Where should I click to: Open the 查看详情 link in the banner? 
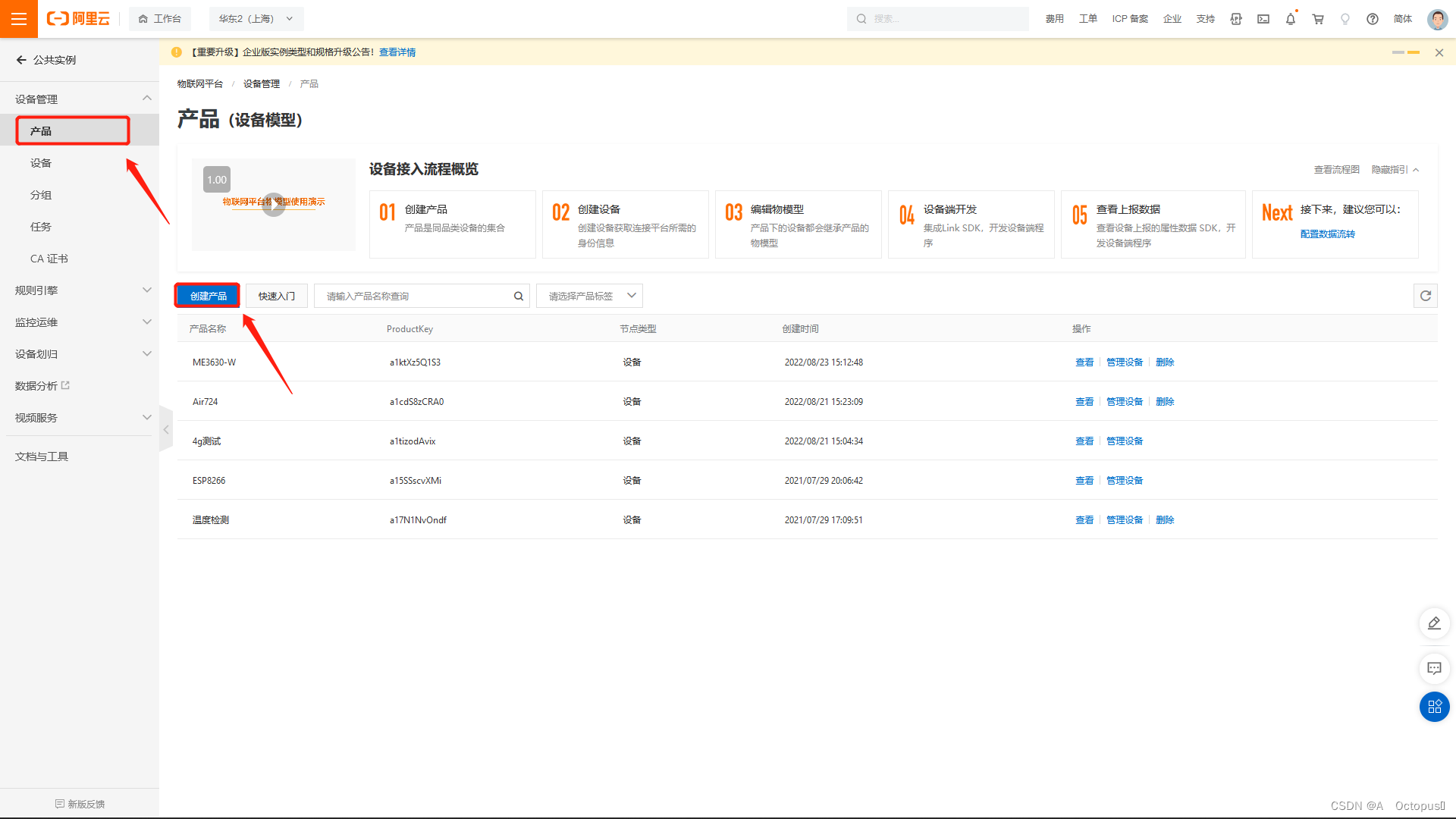397,52
